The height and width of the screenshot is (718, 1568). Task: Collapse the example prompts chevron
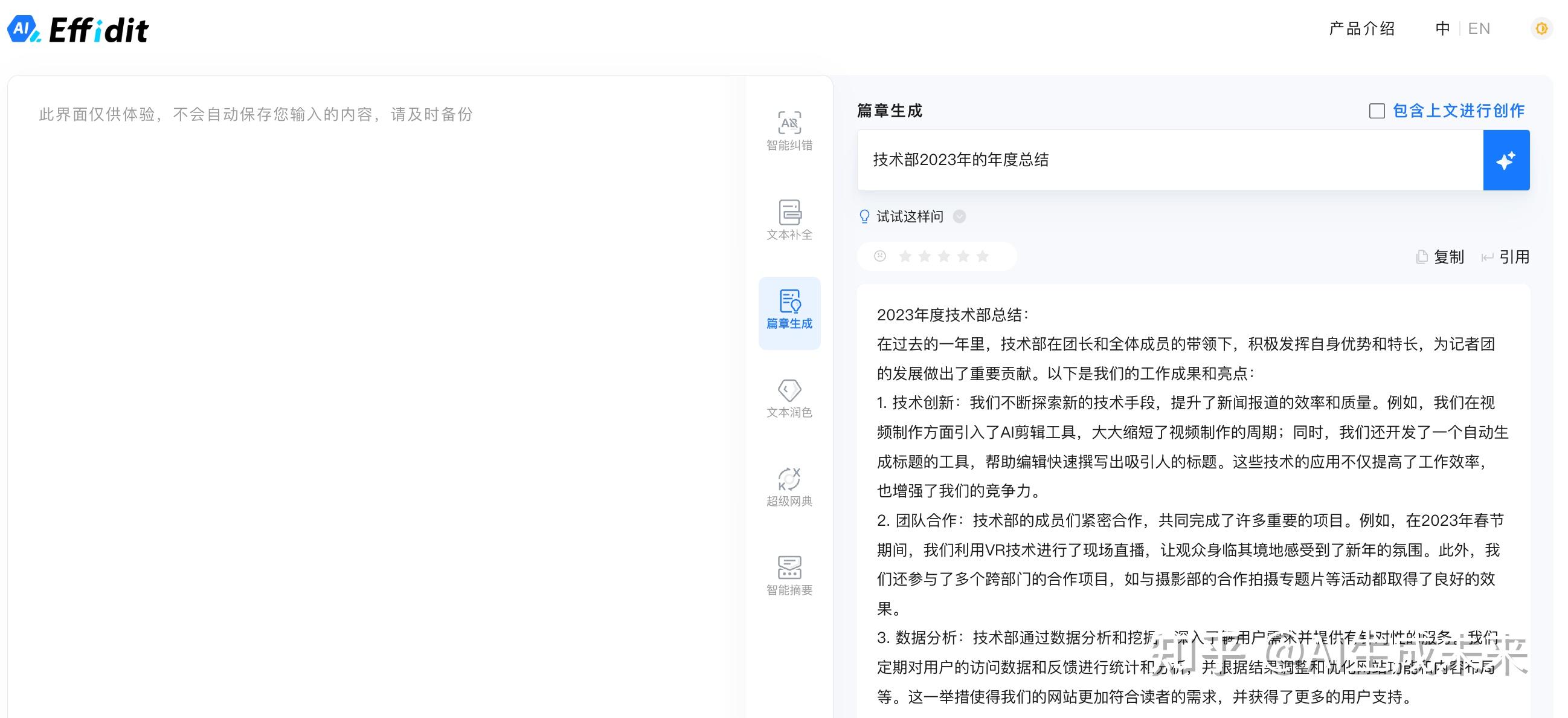(x=959, y=216)
